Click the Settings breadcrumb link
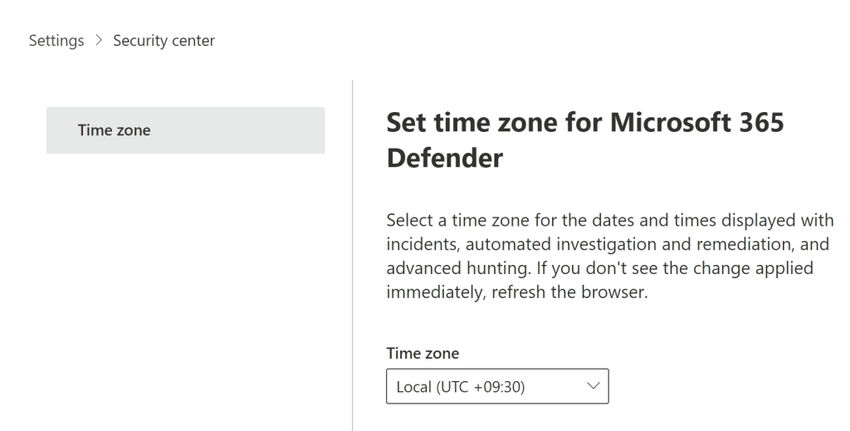 [x=56, y=41]
